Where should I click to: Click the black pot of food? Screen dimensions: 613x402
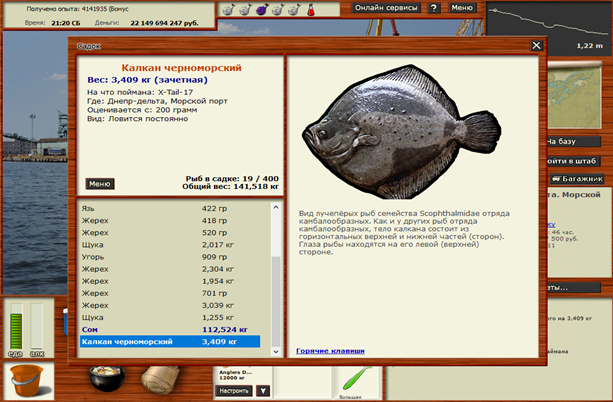[107, 378]
